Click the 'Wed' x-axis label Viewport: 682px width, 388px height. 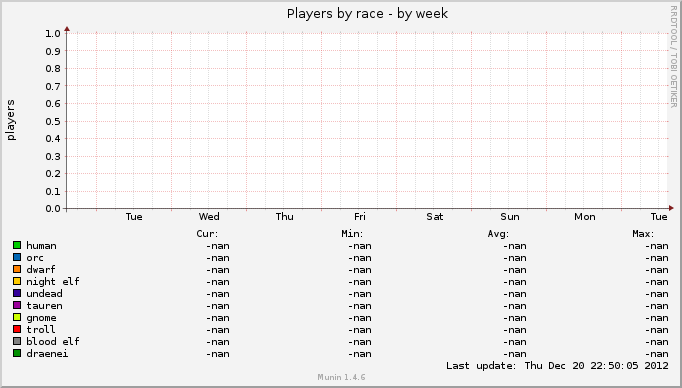209,217
